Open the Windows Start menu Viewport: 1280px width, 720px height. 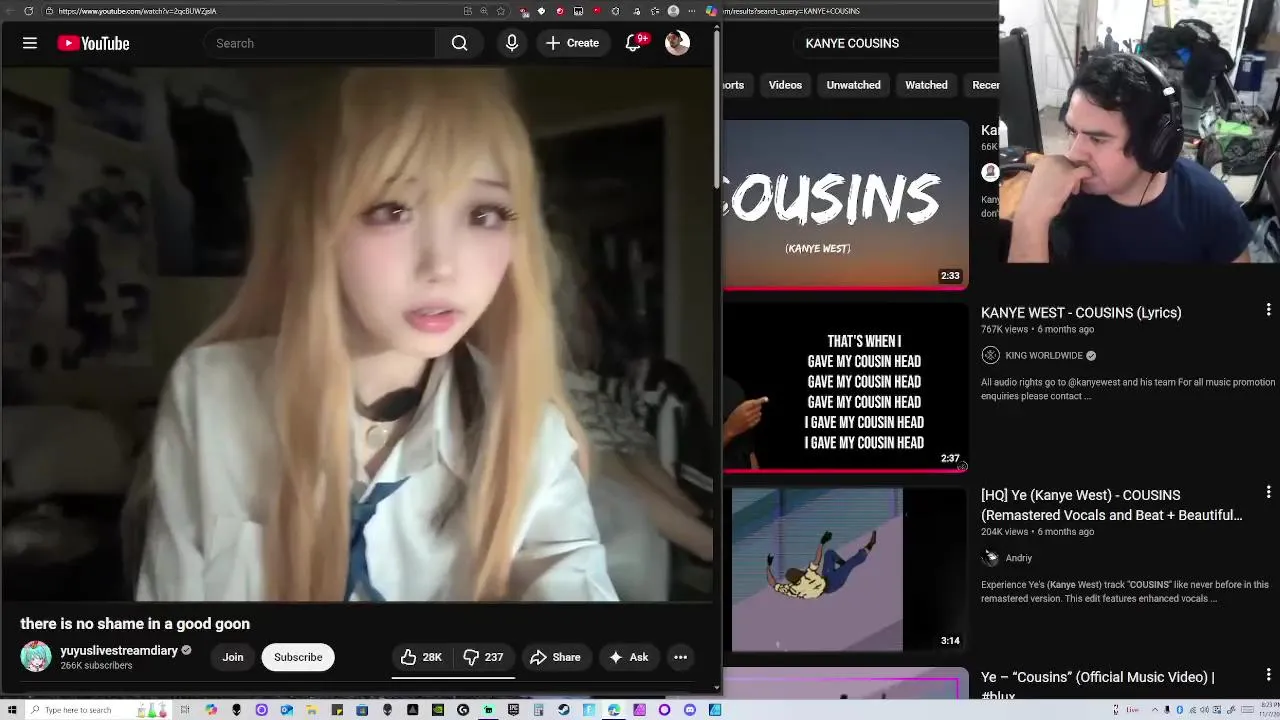click(x=12, y=710)
